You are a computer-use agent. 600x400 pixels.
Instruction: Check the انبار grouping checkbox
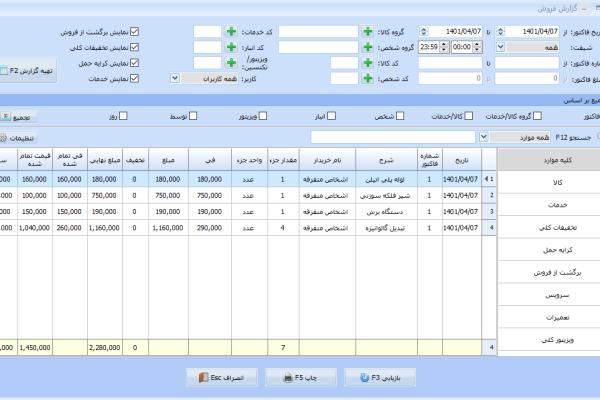(332, 116)
